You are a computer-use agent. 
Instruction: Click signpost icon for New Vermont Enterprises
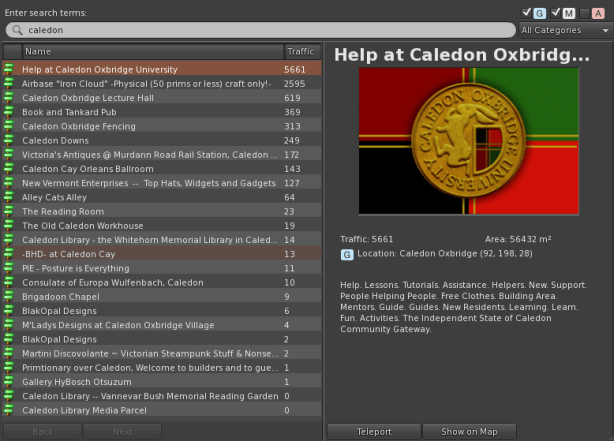(x=9, y=183)
